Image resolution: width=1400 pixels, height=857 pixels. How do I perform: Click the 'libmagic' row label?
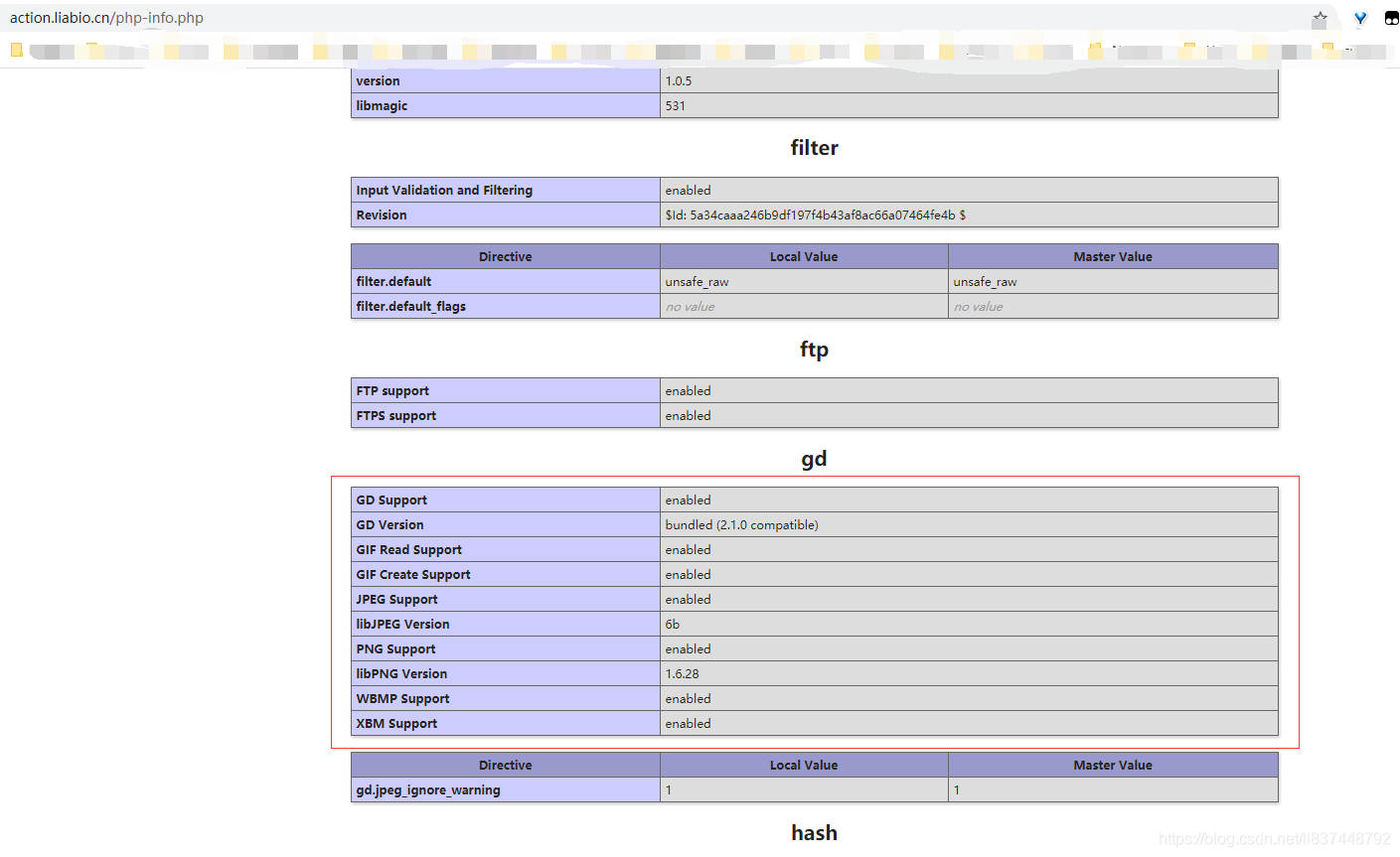coord(382,106)
